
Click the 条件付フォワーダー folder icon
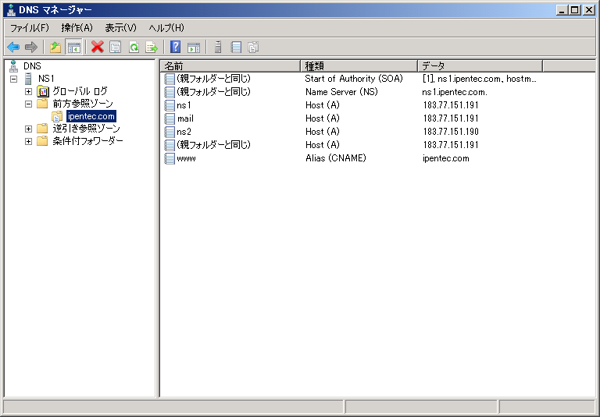42,141
